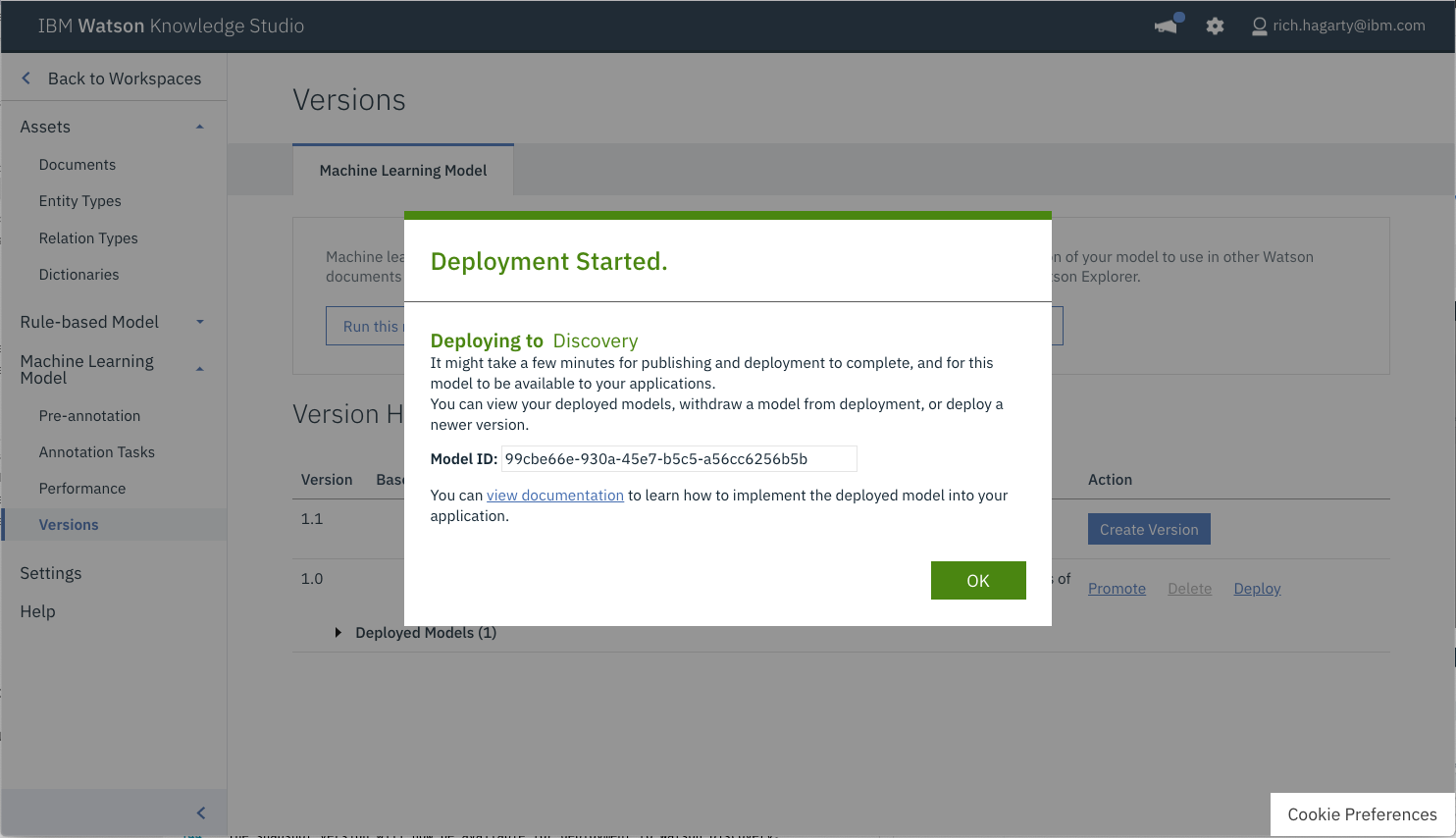Click Deploy for version 1.0
The image size is (1456, 838).
(x=1257, y=589)
